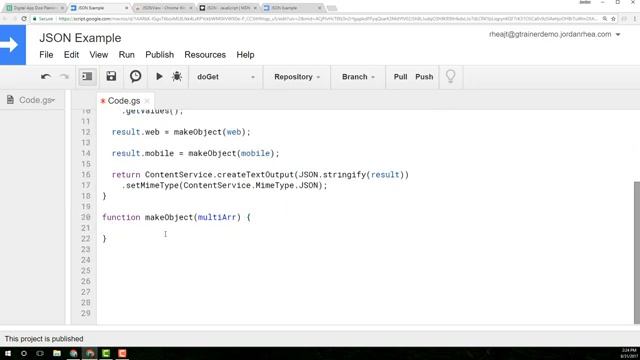Expand the Repository dropdown
The image size is (640, 360).
coord(297,77)
